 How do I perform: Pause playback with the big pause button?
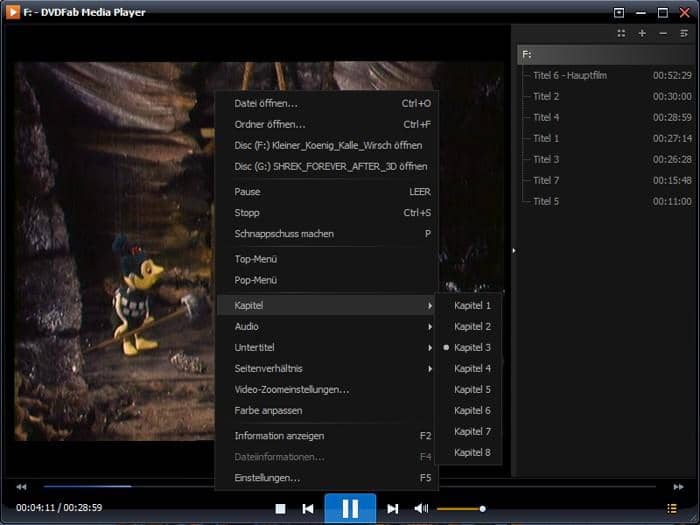click(350, 508)
